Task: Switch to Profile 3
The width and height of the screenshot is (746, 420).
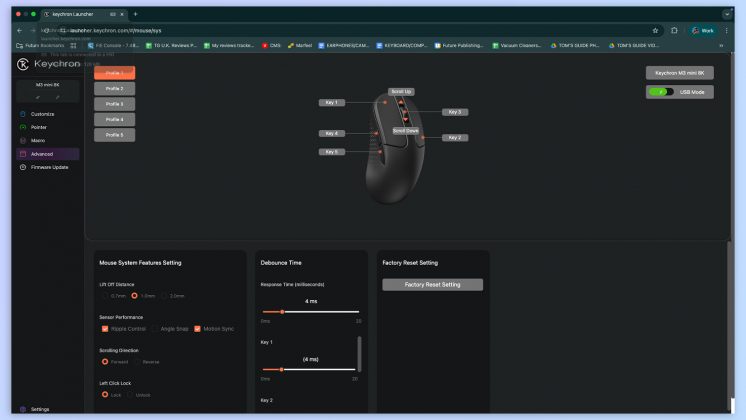Action: [114, 104]
